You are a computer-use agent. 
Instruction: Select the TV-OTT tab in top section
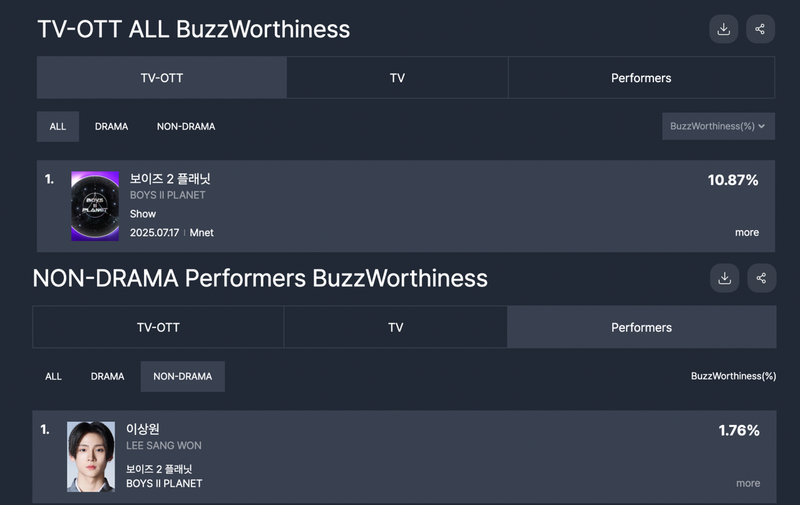coord(162,78)
